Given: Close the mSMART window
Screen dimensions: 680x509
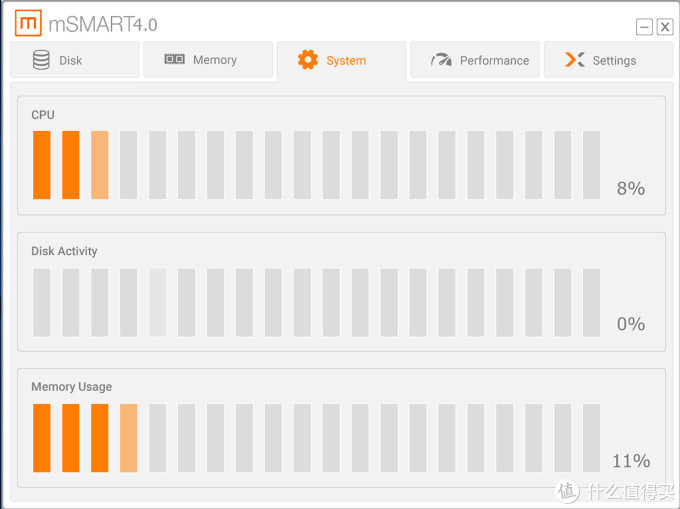Looking at the screenshot, I should [664, 27].
